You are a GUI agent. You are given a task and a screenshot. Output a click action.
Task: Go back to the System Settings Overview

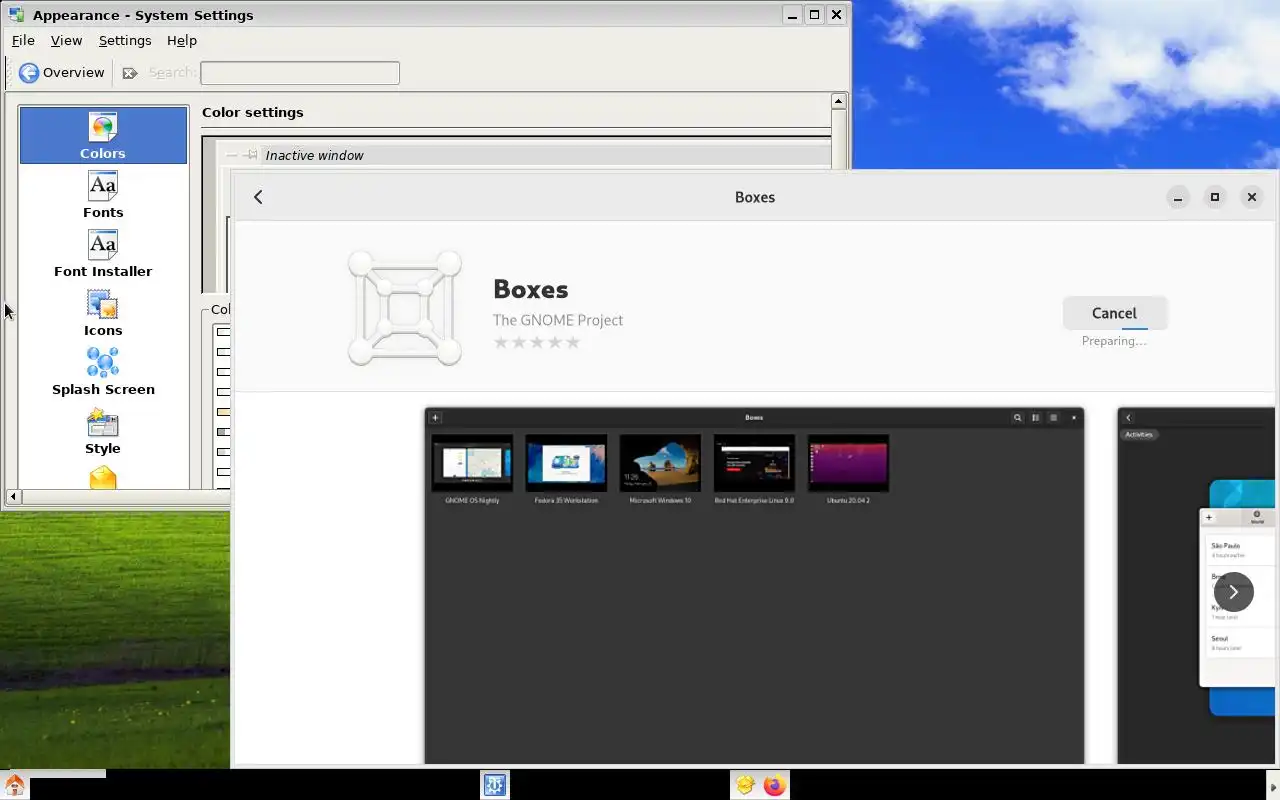(61, 72)
